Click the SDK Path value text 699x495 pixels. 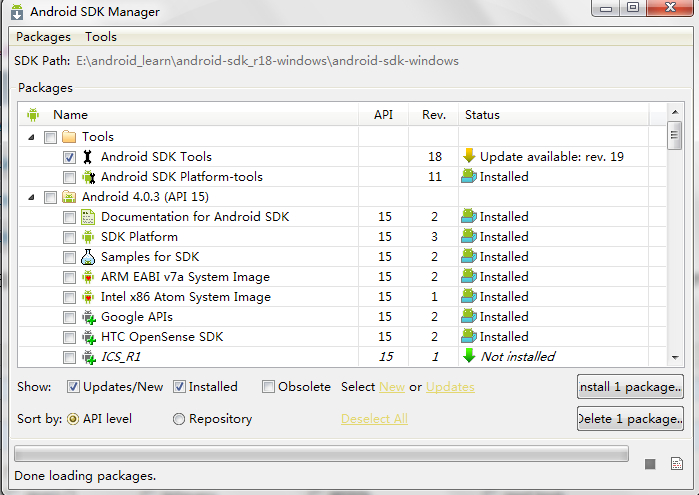pos(267,61)
